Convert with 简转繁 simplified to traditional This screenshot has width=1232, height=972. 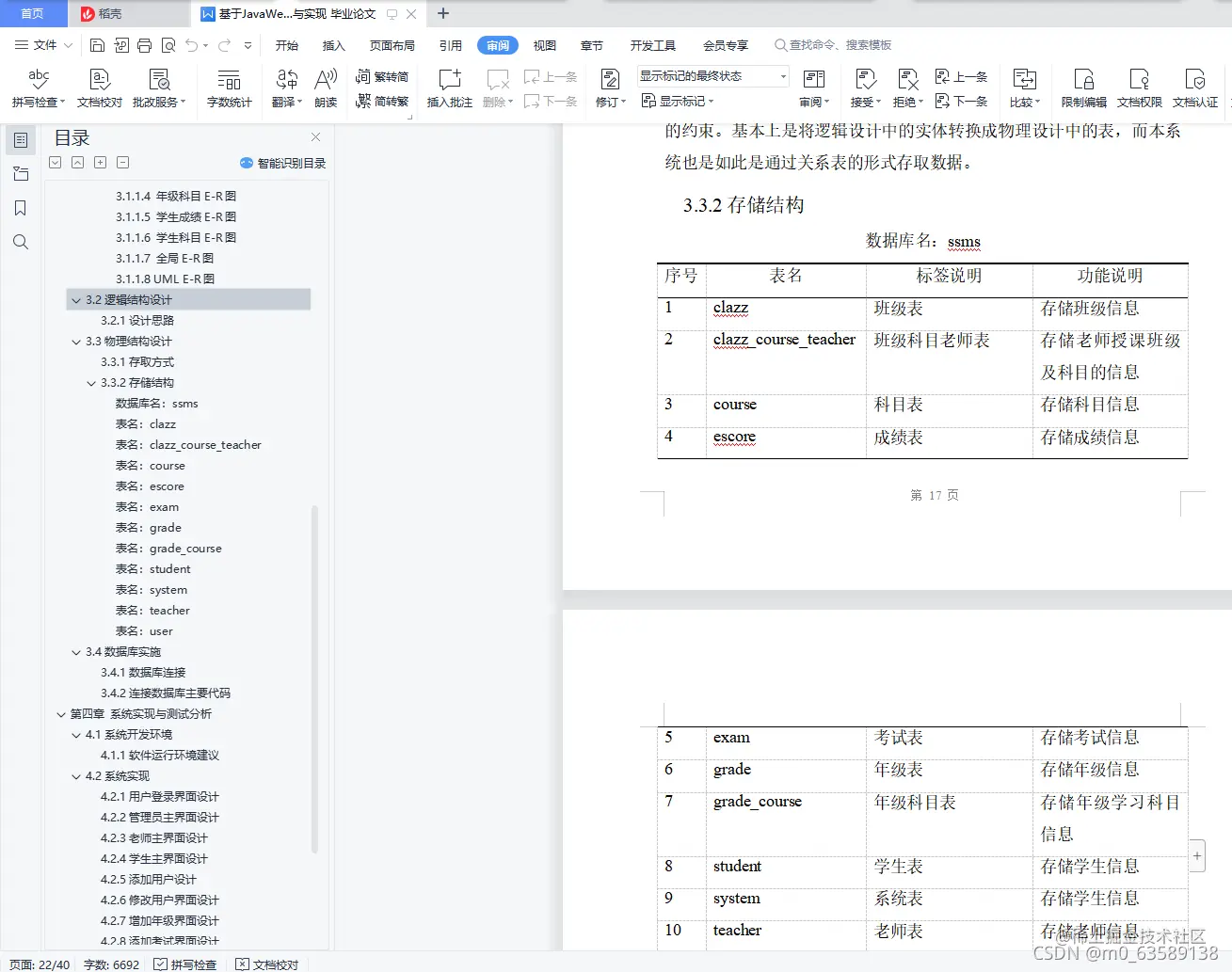[382, 101]
